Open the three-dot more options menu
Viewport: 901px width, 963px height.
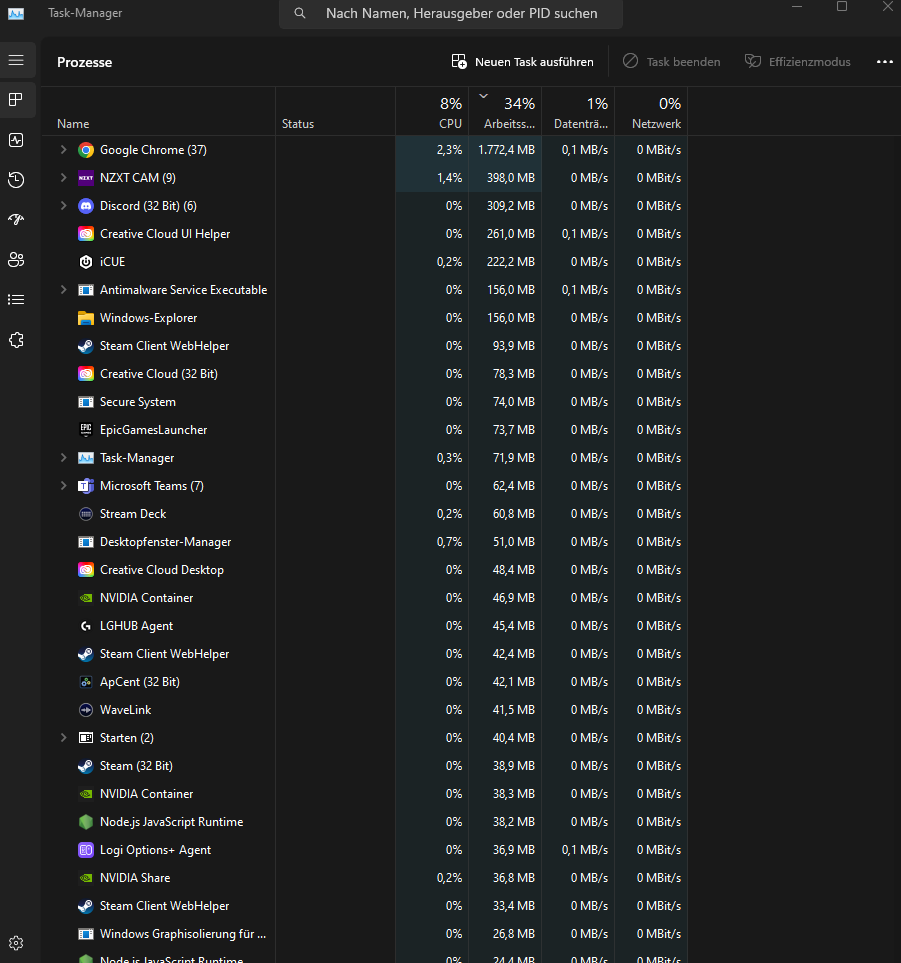(x=884, y=62)
